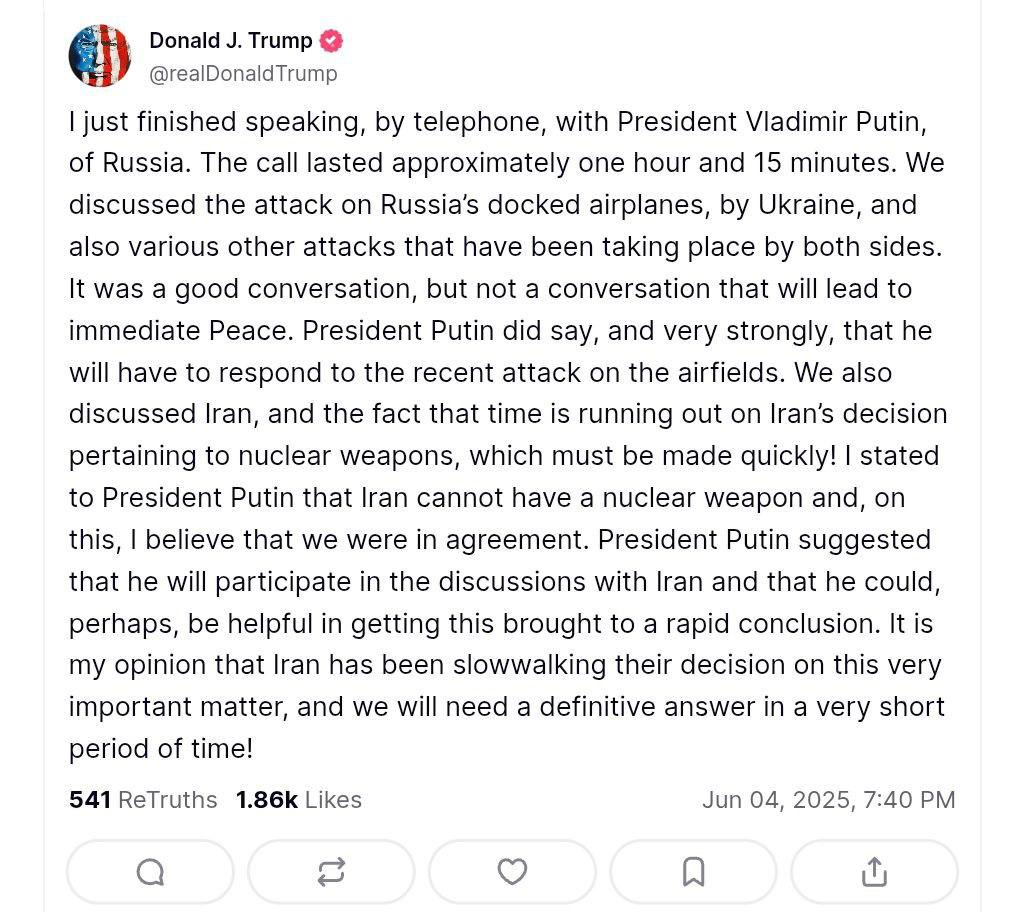Click the reply speech bubble icon

pyautogui.click(x=150, y=872)
